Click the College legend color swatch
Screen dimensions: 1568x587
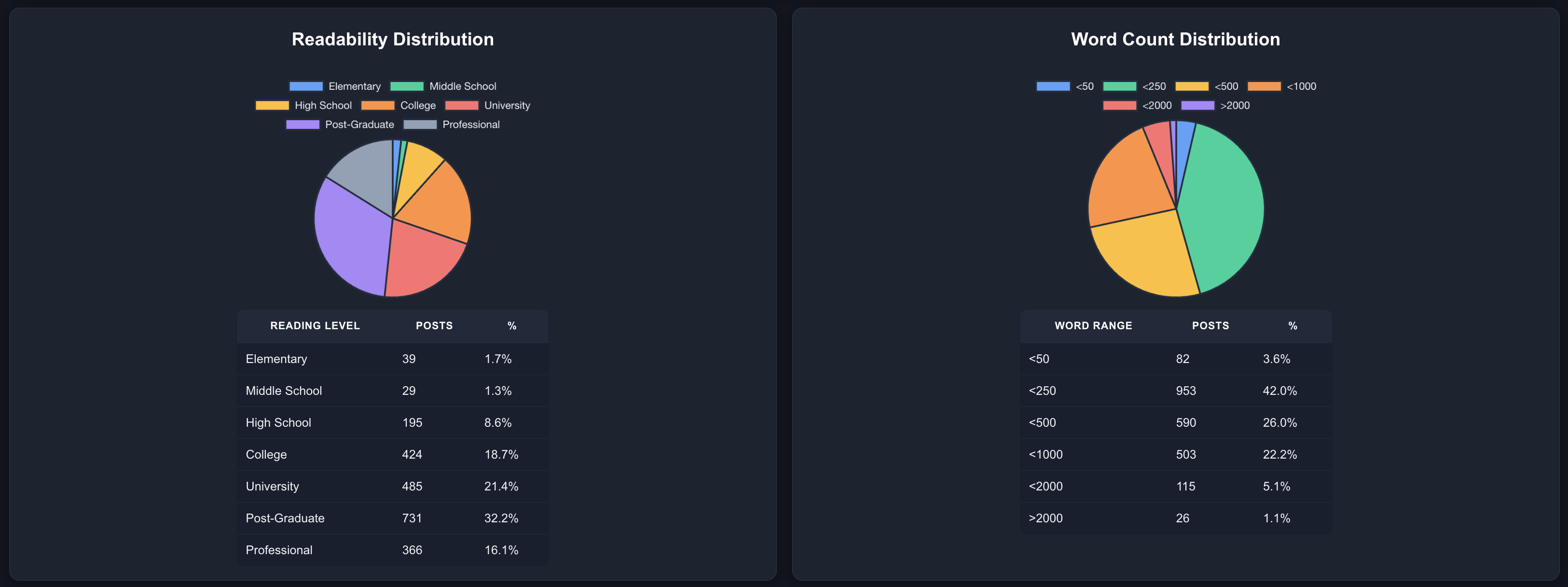pyautogui.click(x=377, y=105)
